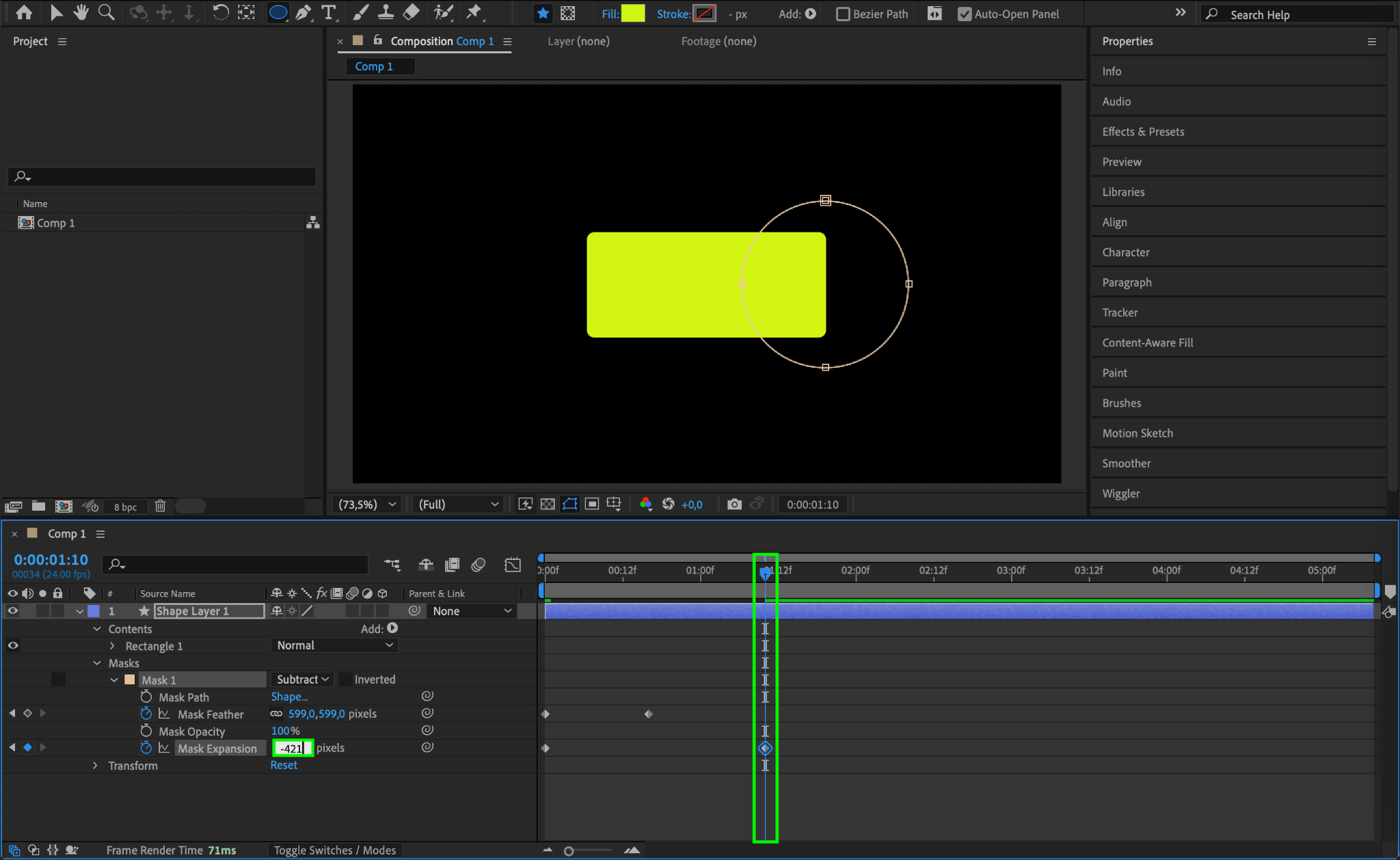The width and height of the screenshot is (1400, 860).
Task: Select the Pen tool
Action: tap(304, 12)
